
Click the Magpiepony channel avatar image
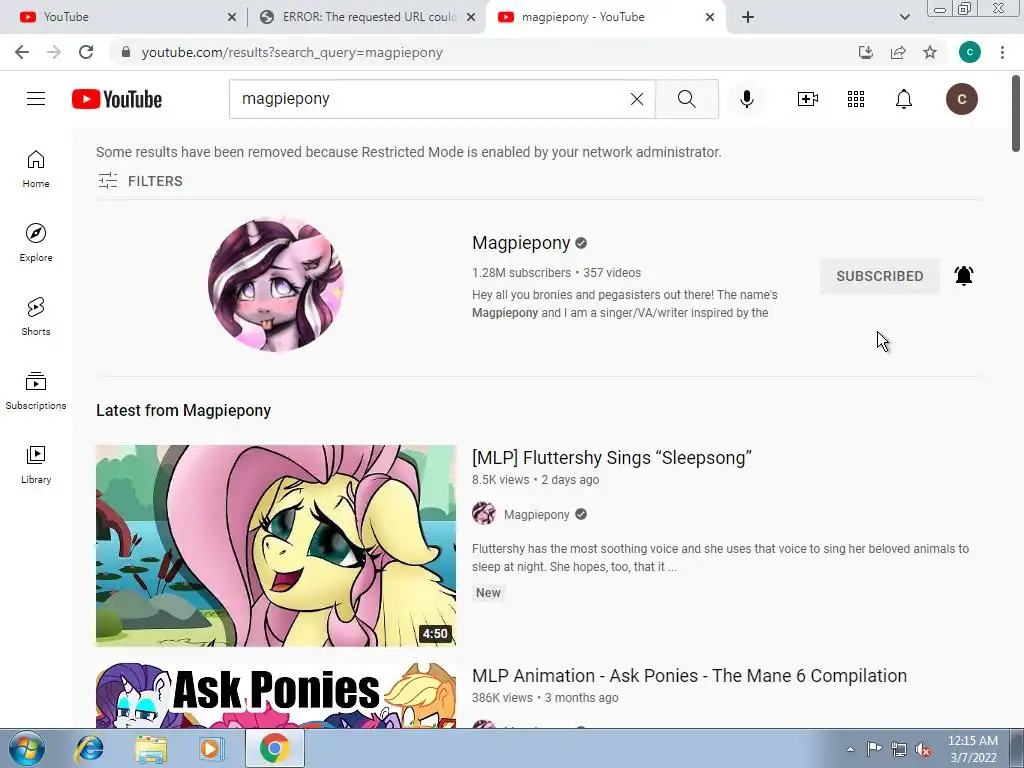pos(276,284)
